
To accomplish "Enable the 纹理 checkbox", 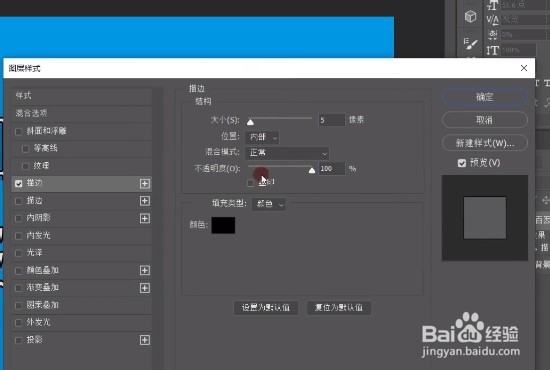I will tap(25, 166).
